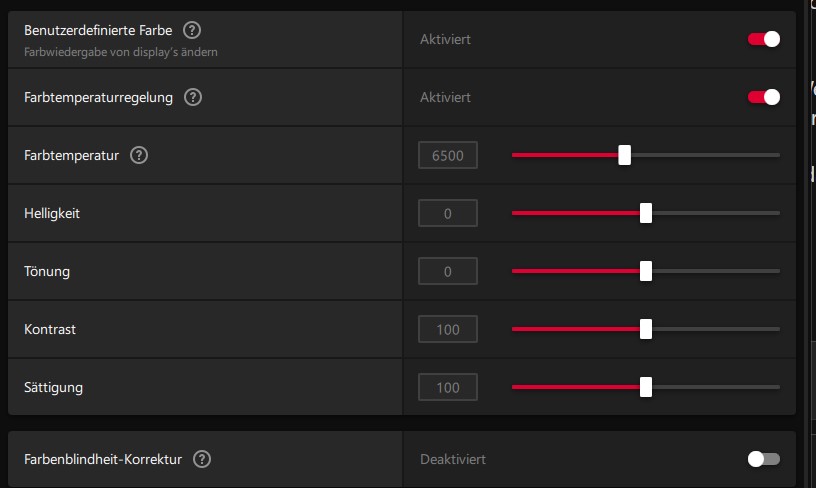816x488 pixels.
Task: Disable the Benutzerdefinierte Farbe toggle
Action: (764, 39)
